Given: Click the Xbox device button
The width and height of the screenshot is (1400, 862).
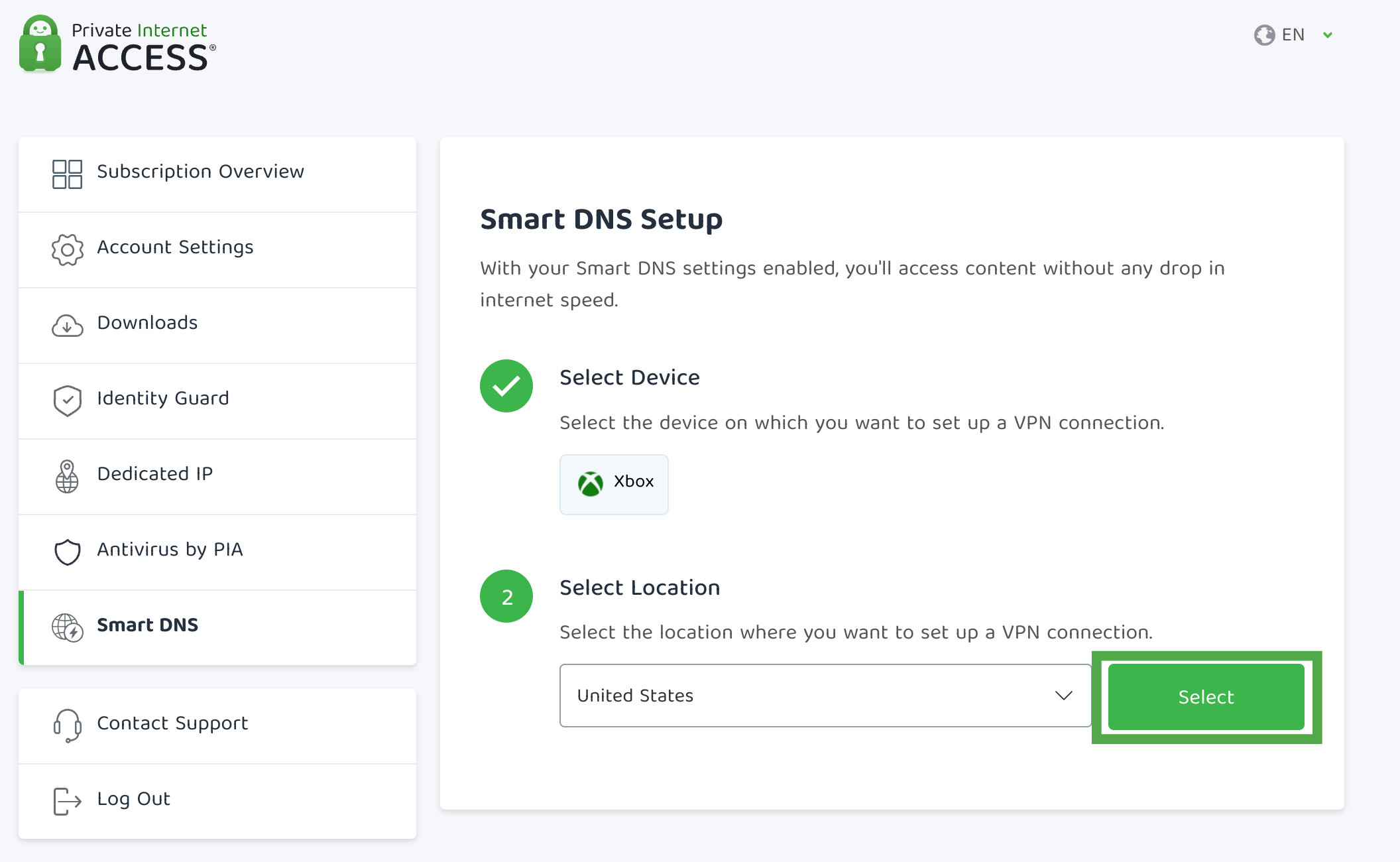Looking at the screenshot, I should pyautogui.click(x=614, y=484).
